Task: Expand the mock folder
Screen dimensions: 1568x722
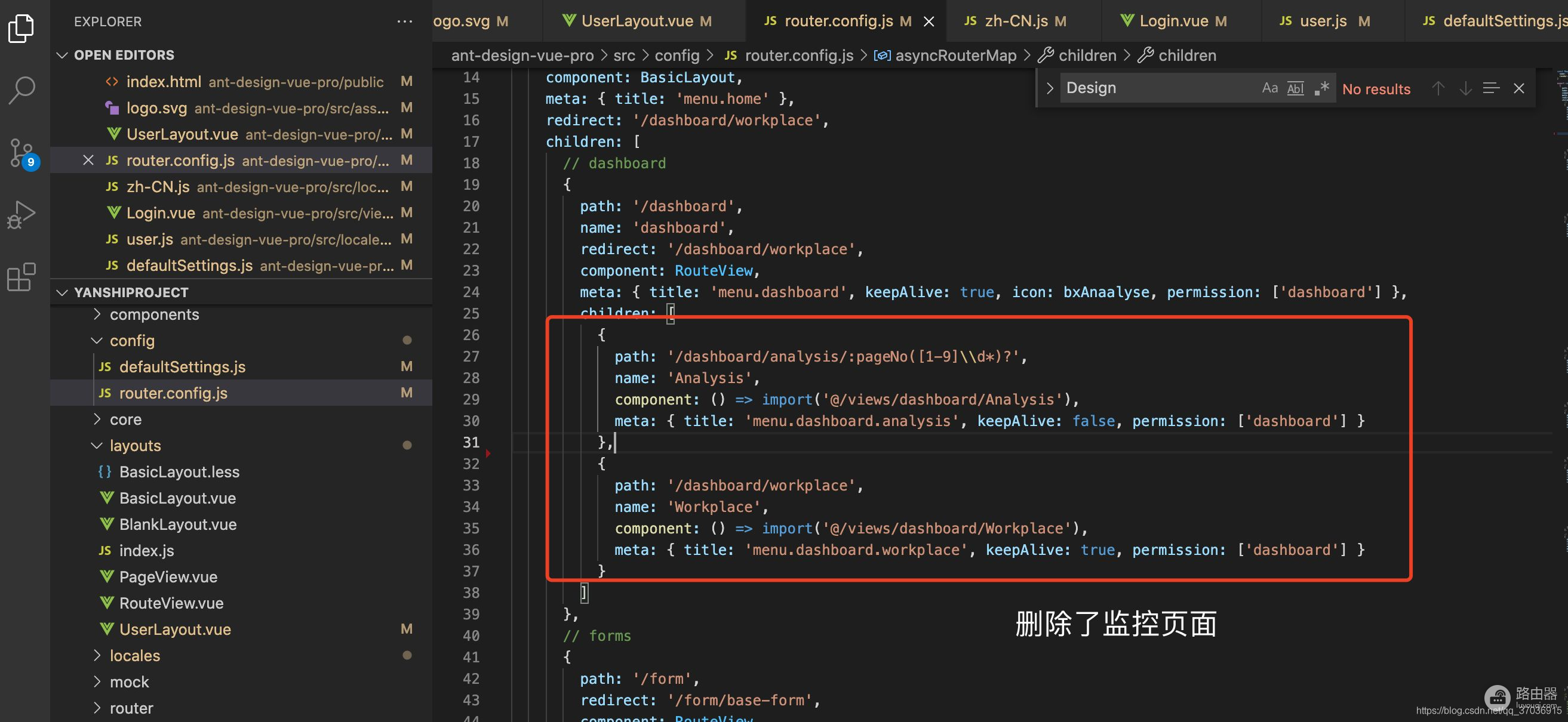Action: click(x=241, y=681)
